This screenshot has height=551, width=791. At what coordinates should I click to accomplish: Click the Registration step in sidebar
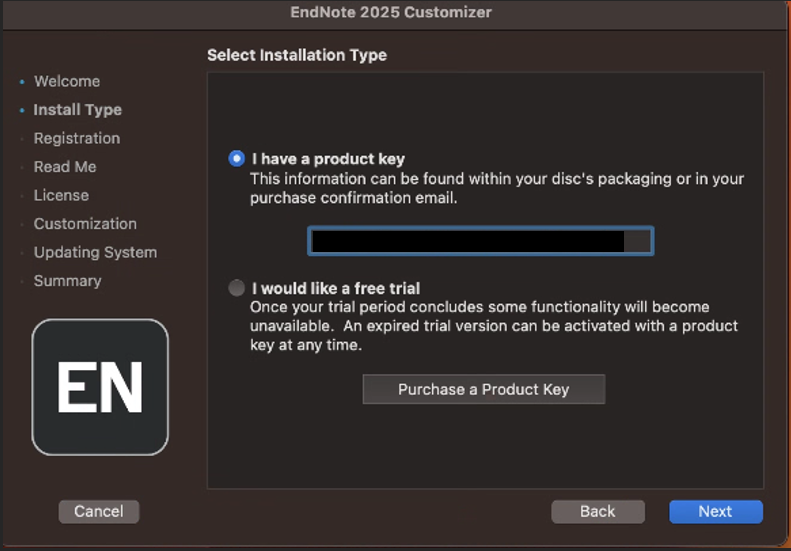(x=76, y=138)
